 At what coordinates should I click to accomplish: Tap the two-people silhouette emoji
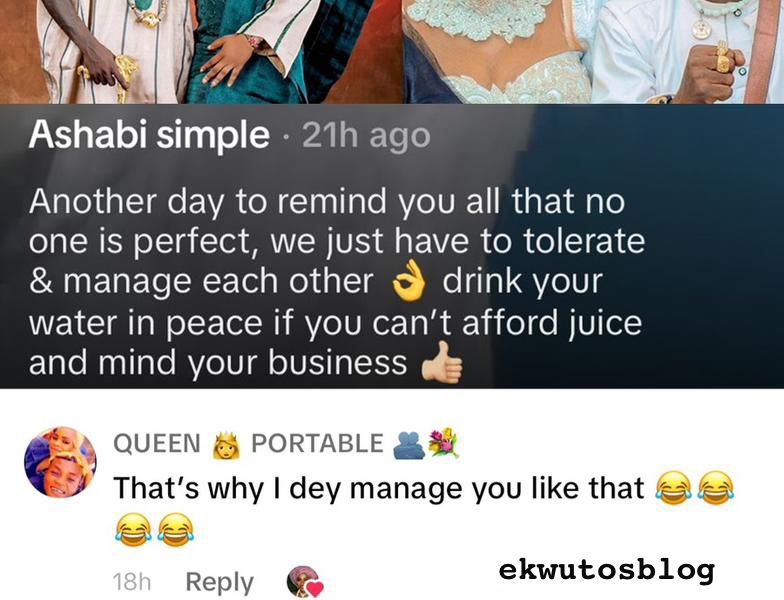pos(409,445)
